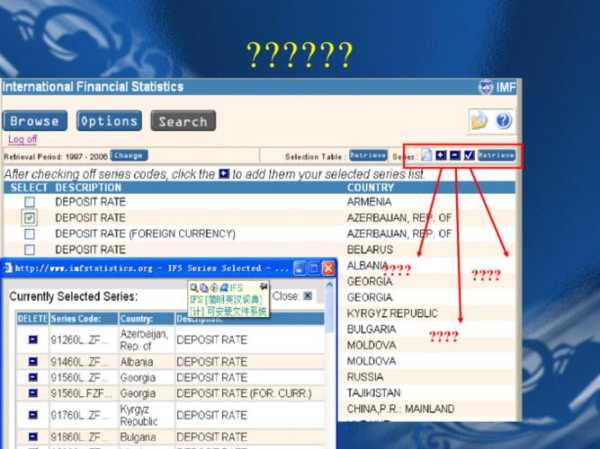Add checked series with plus icon
The height and width of the screenshot is (449, 600).
click(x=441, y=156)
